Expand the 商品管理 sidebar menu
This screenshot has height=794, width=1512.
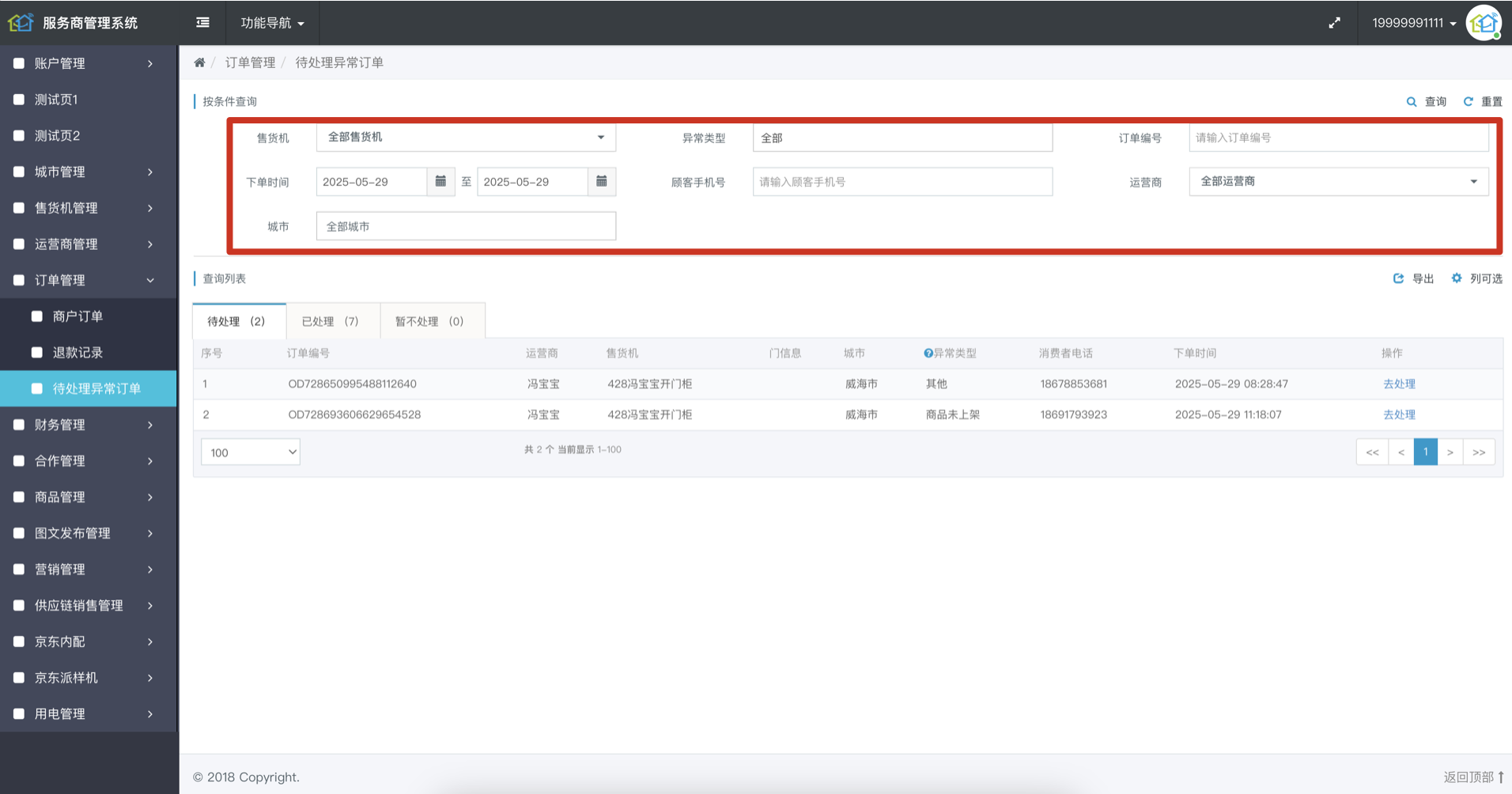click(89, 497)
